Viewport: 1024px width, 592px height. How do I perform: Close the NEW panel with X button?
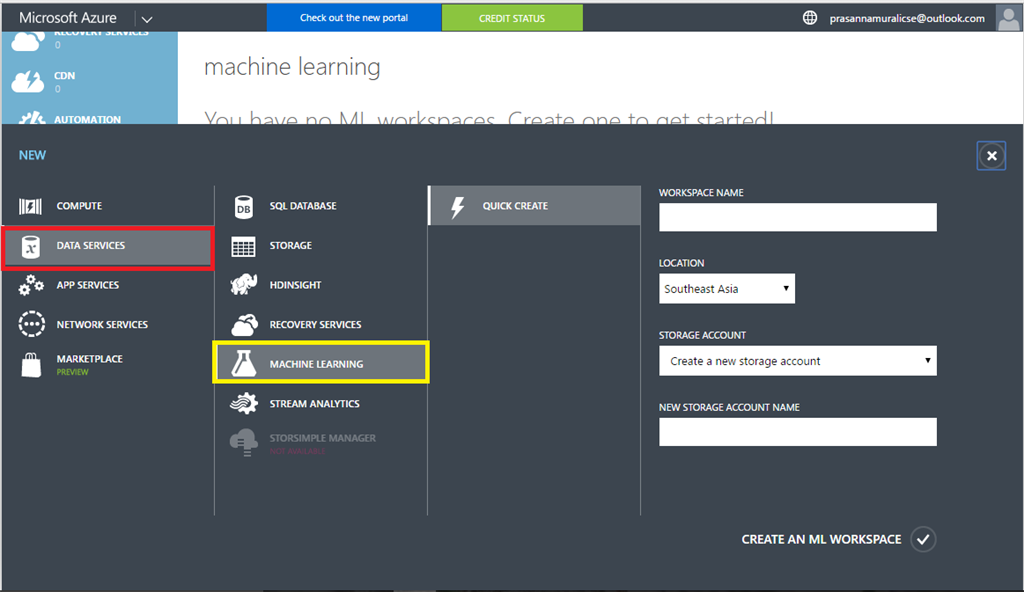991,156
